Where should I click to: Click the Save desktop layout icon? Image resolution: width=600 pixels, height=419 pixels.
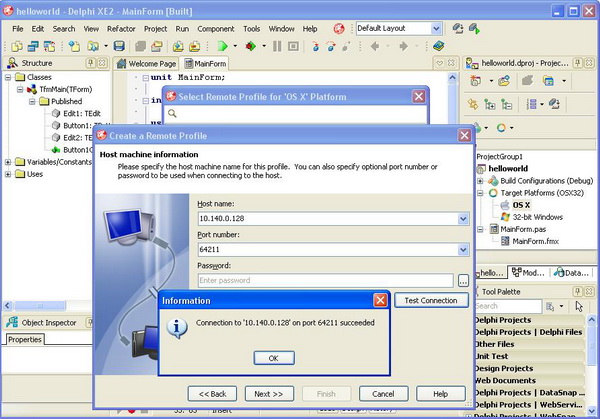458,28
